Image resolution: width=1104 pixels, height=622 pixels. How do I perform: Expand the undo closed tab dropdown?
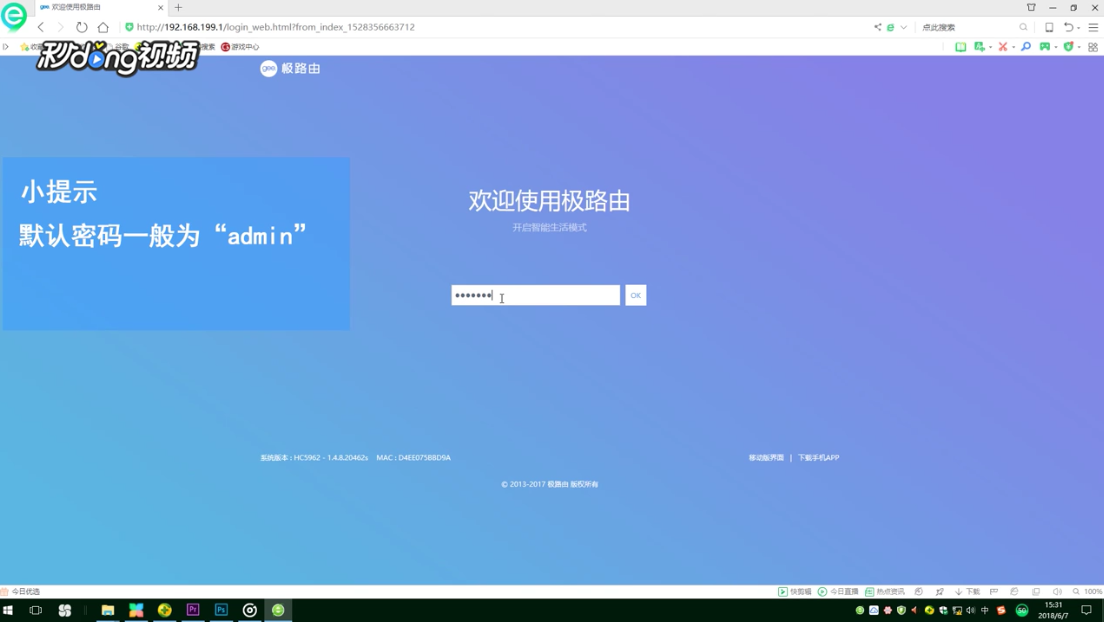pyautogui.click(x=1079, y=28)
